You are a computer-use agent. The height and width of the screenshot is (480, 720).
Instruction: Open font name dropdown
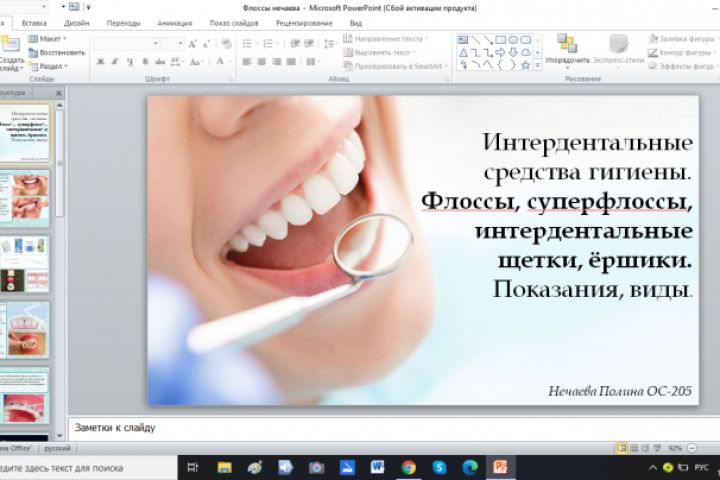(155, 44)
